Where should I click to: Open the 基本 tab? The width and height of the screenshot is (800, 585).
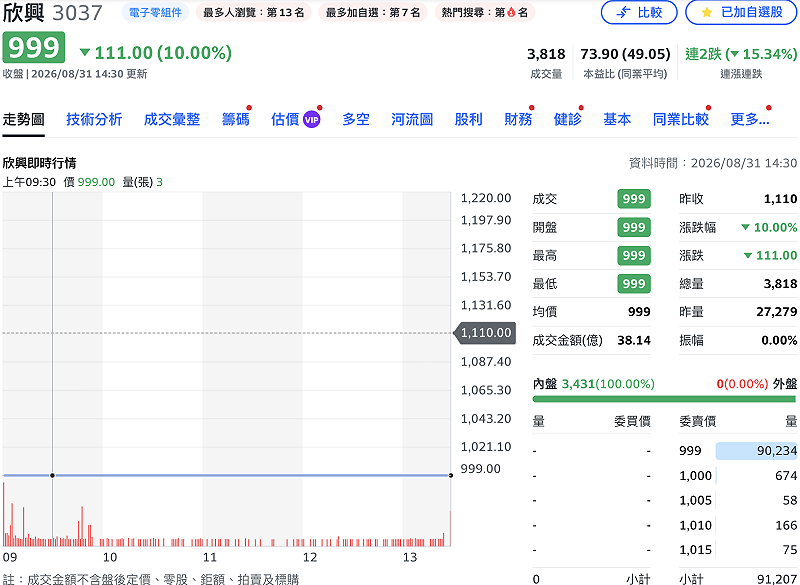point(617,119)
